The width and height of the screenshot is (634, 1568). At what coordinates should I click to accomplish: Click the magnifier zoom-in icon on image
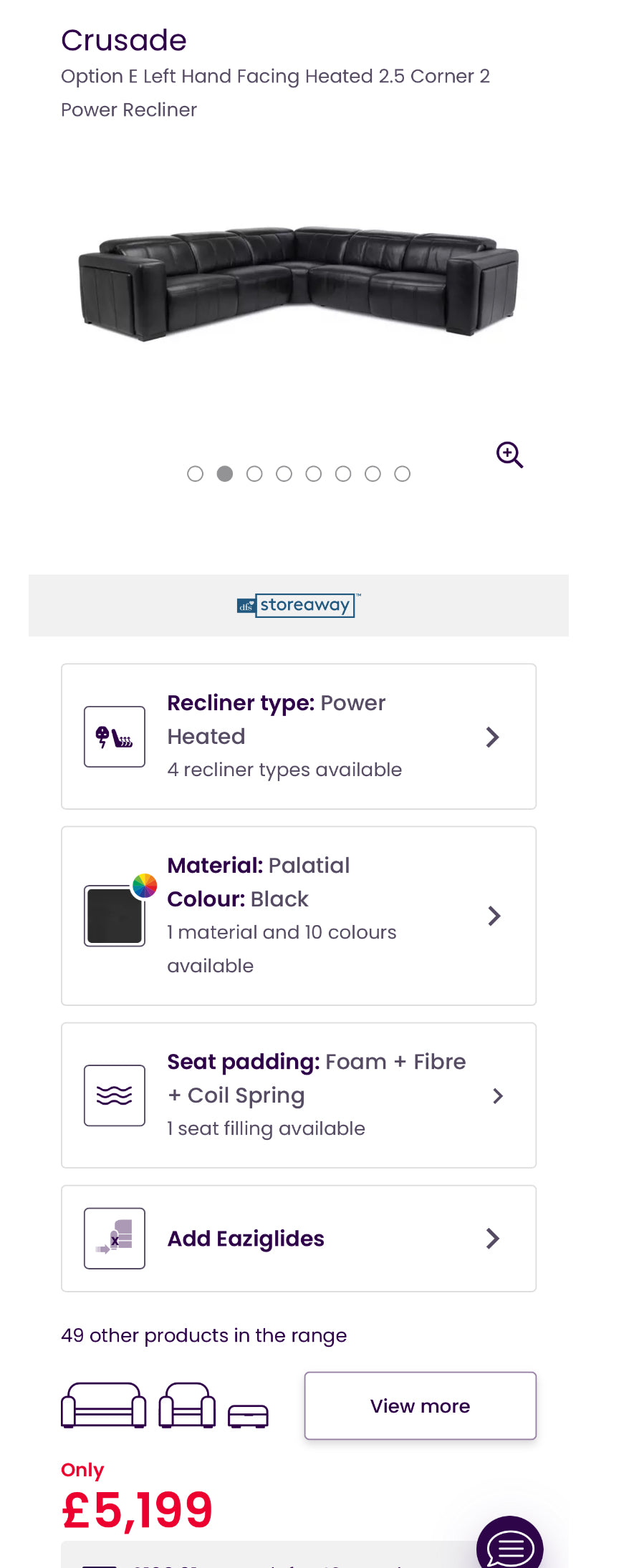[510, 455]
